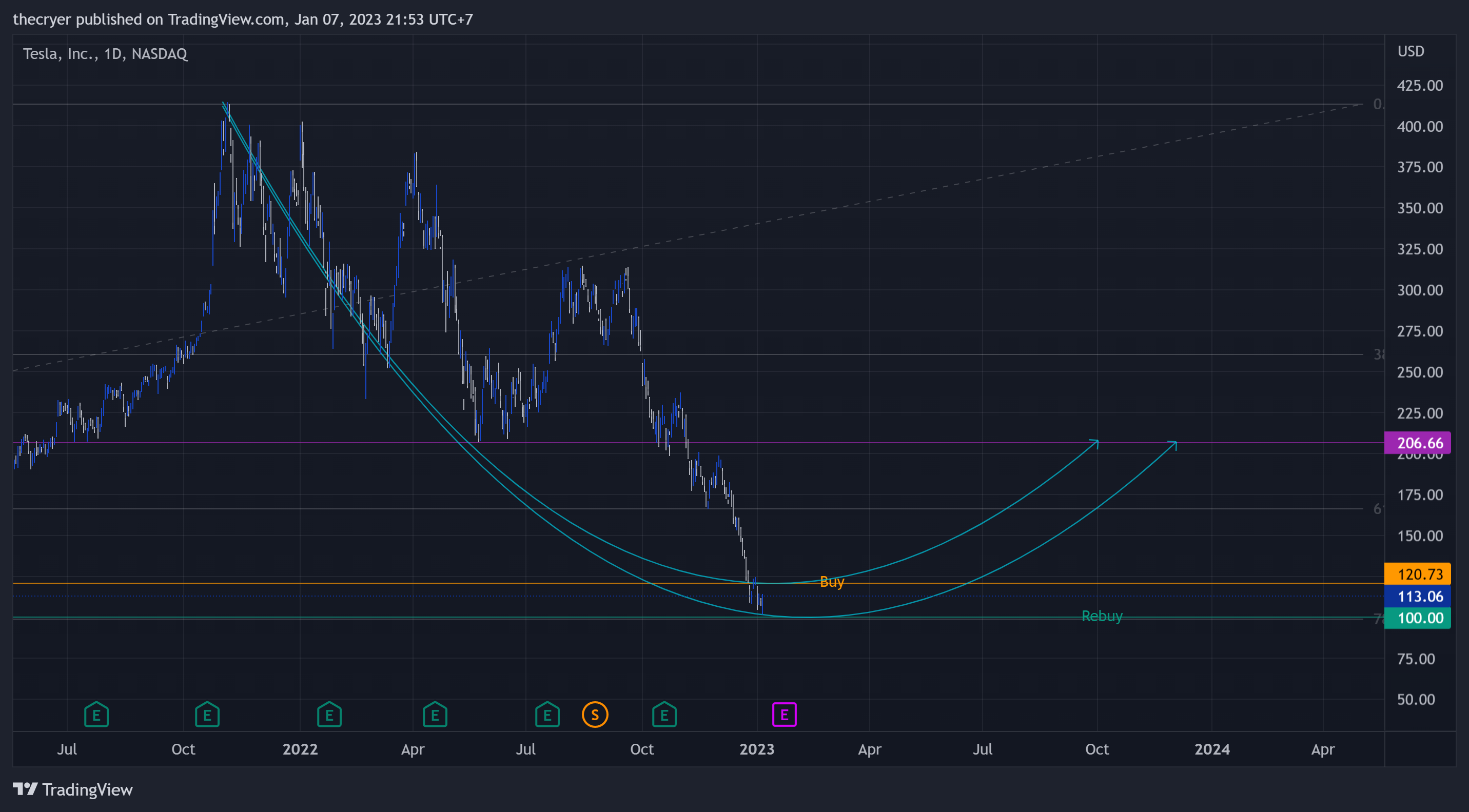1469x812 pixels.
Task: Click the magenta upcoming earnings E marker
Action: [x=784, y=715]
